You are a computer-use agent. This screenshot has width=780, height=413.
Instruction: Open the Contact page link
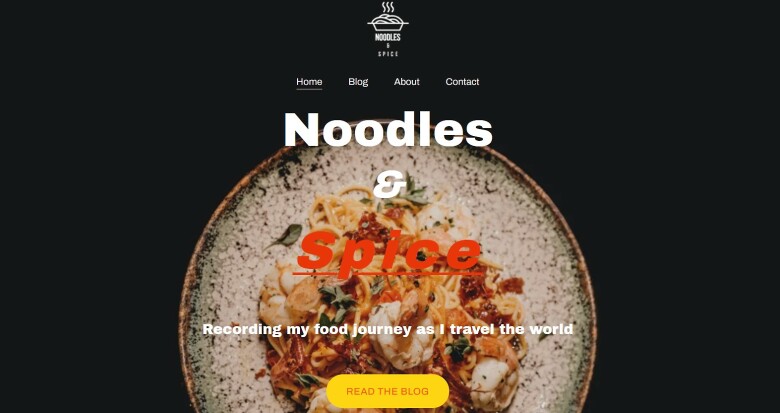coord(462,82)
